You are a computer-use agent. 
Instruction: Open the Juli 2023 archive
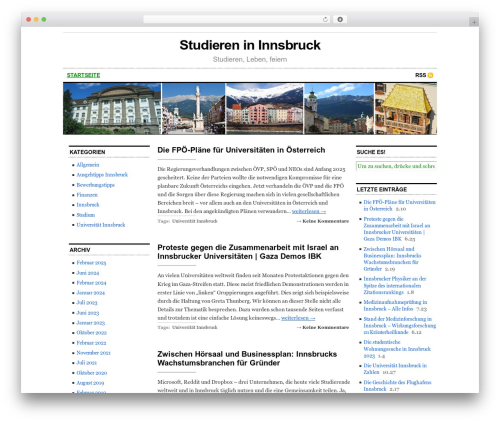[x=87, y=303]
